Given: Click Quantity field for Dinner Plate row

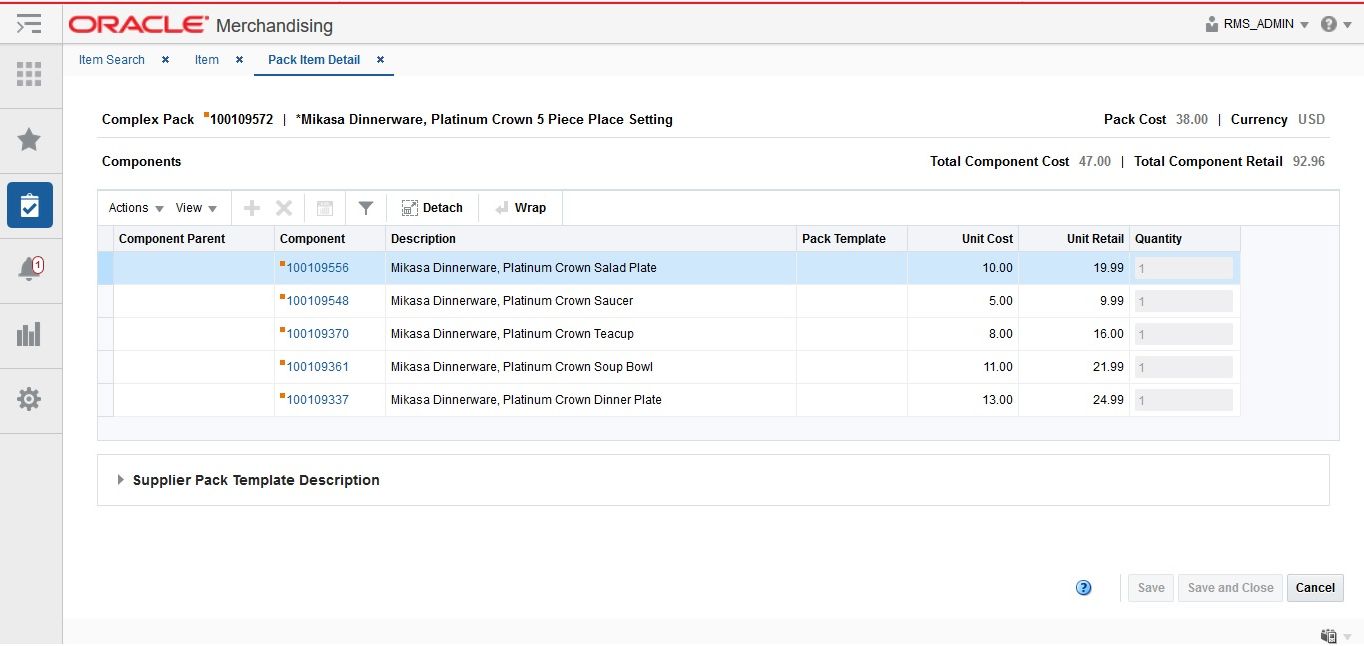Looking at the screenshot, I should [1183, 400].
